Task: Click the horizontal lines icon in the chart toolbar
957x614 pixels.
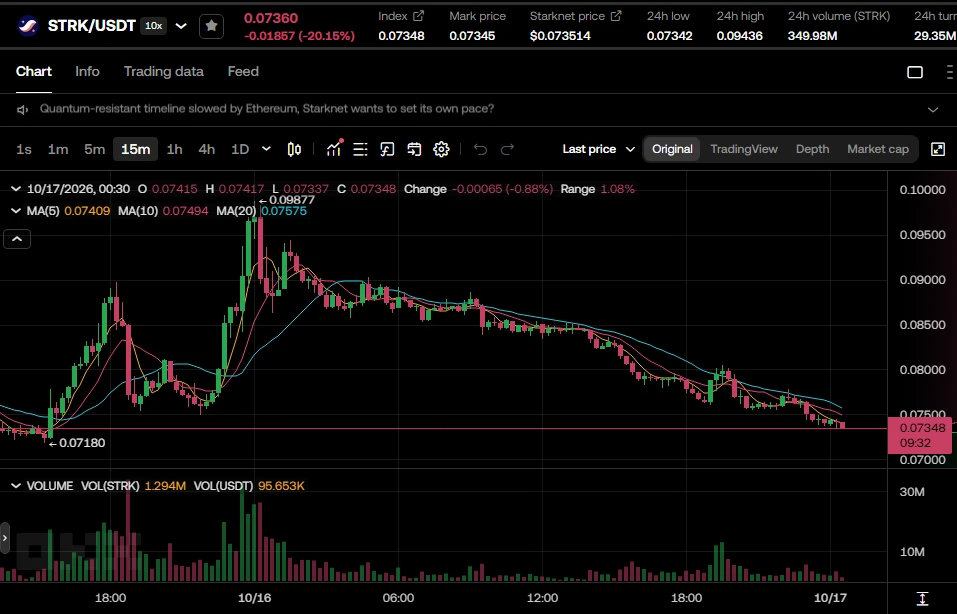Action: point(360,149)
